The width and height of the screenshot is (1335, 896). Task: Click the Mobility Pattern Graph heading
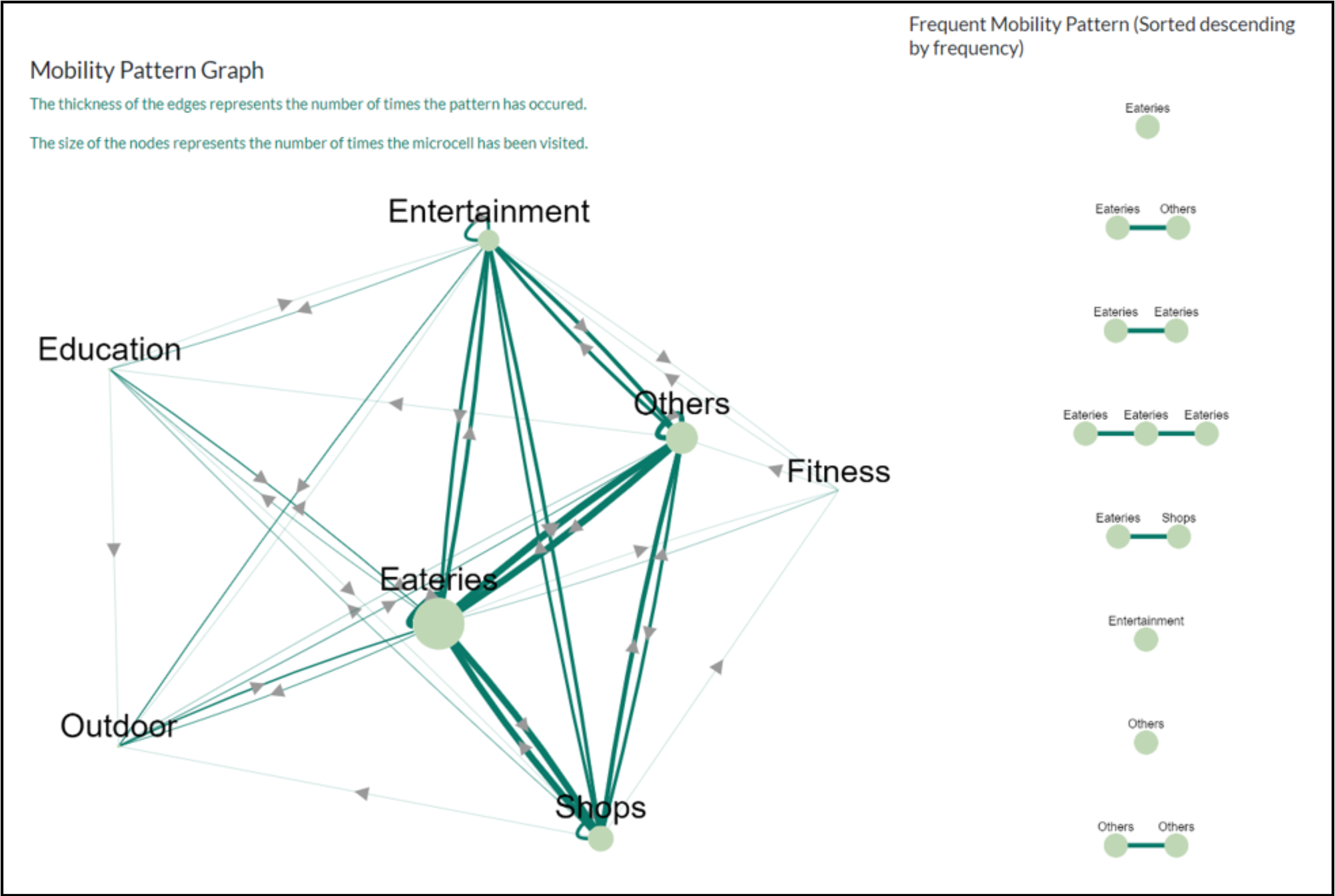(x=147, y=70)
